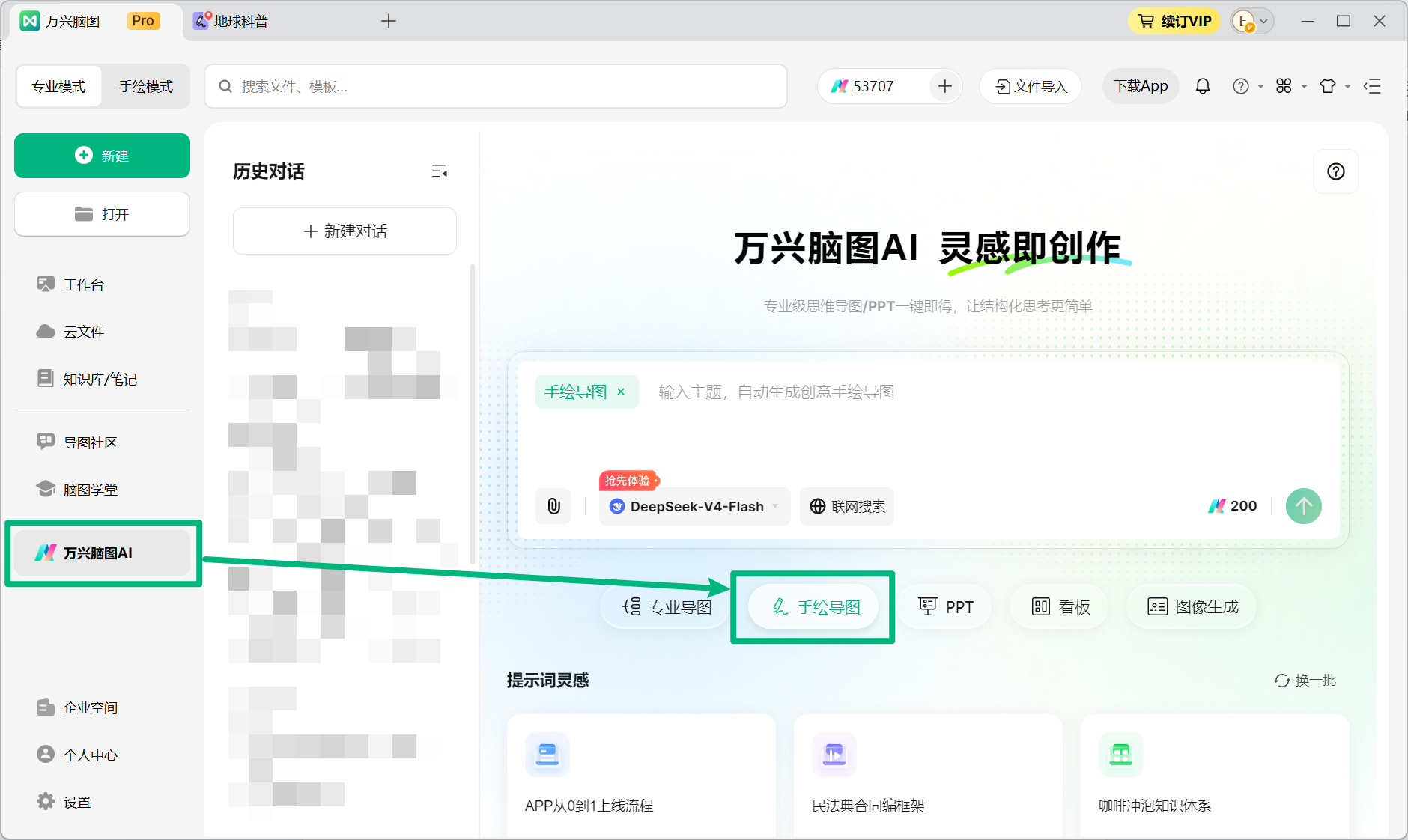This screenshot has width=1408, height=840.
Task: Open 个人中心 in the sidebar
Action: 77,755
